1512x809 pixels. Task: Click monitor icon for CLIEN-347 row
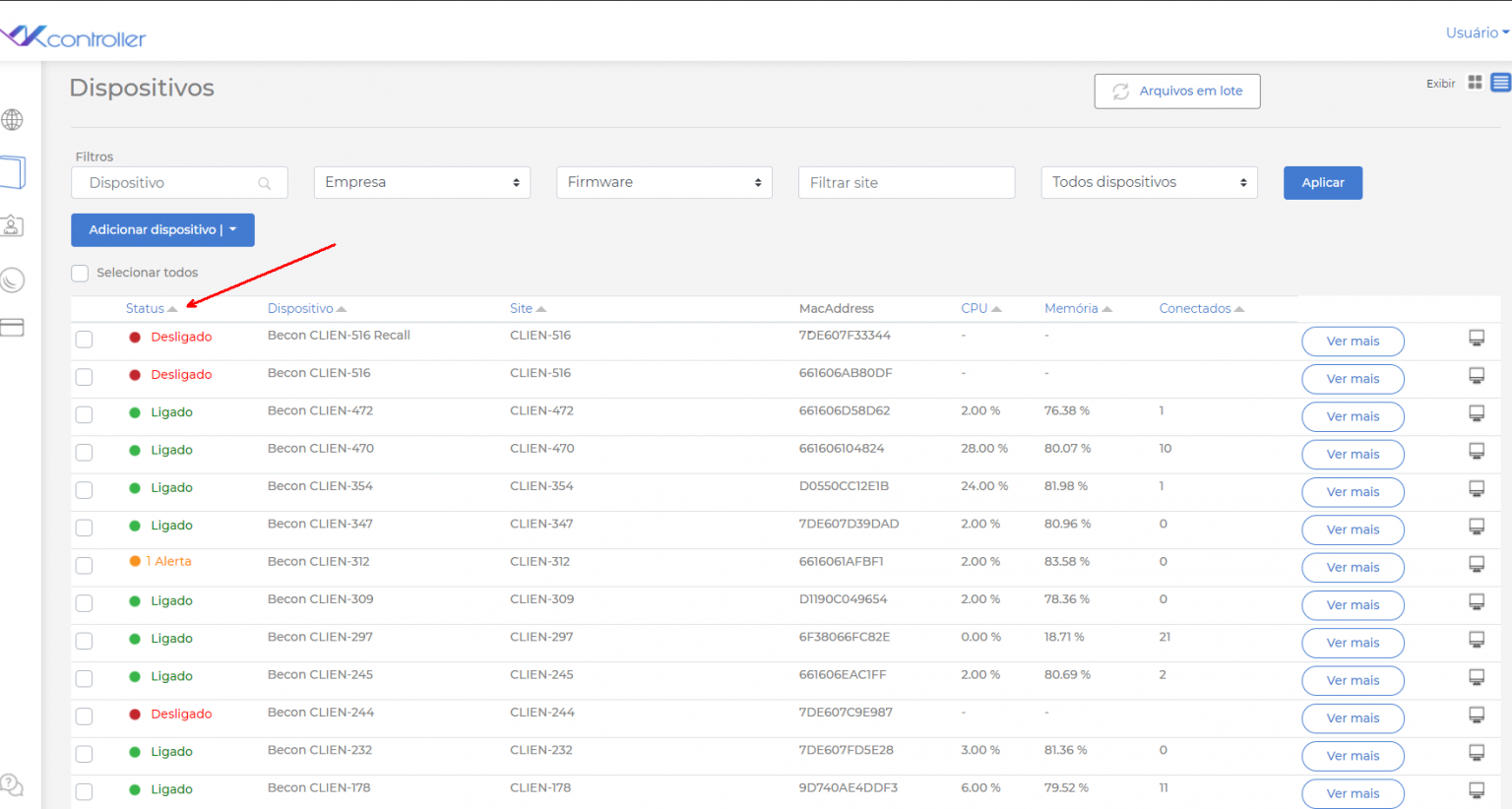point(1477,527)
